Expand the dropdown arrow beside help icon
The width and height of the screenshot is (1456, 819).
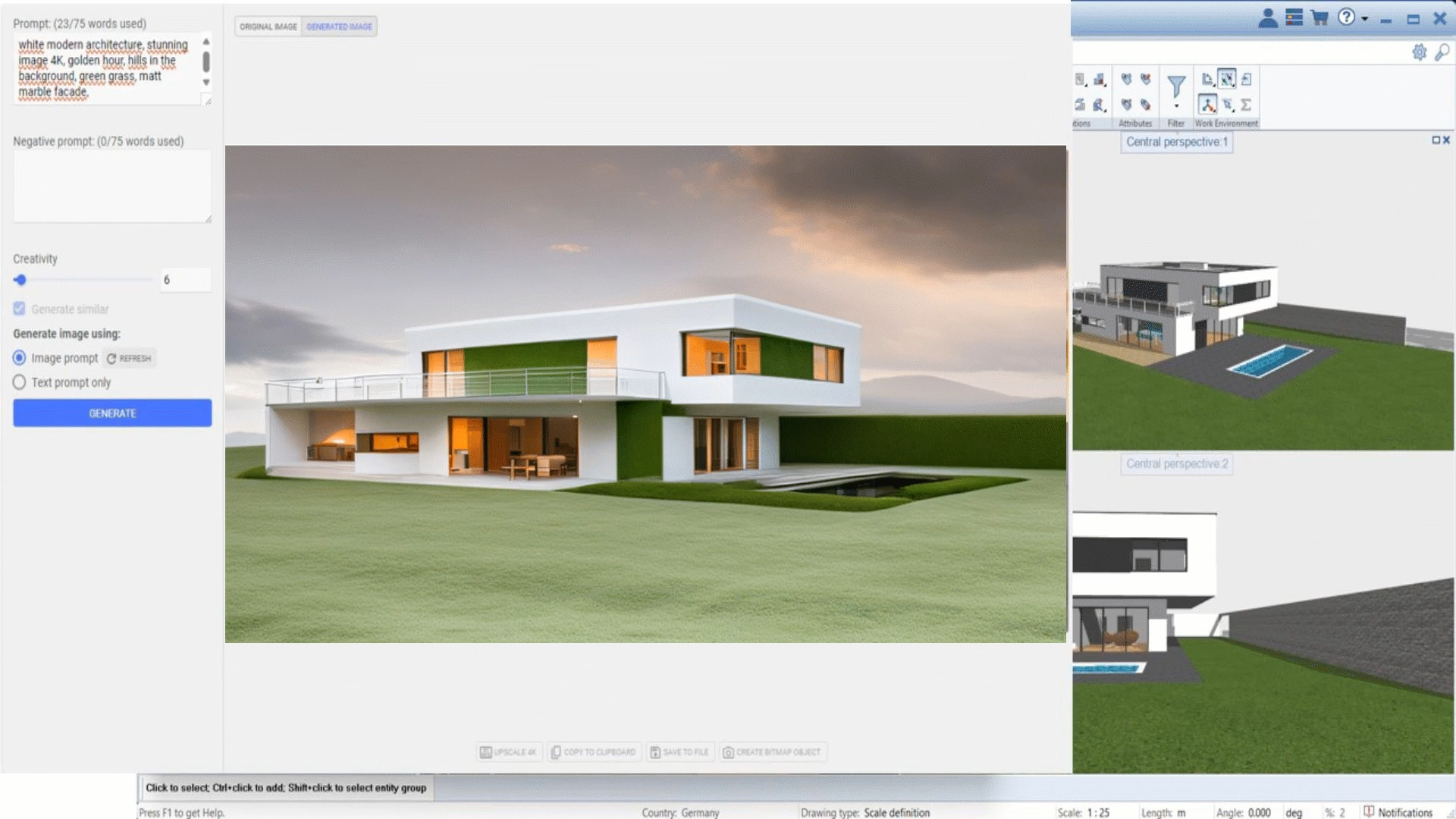point(1365,18)
